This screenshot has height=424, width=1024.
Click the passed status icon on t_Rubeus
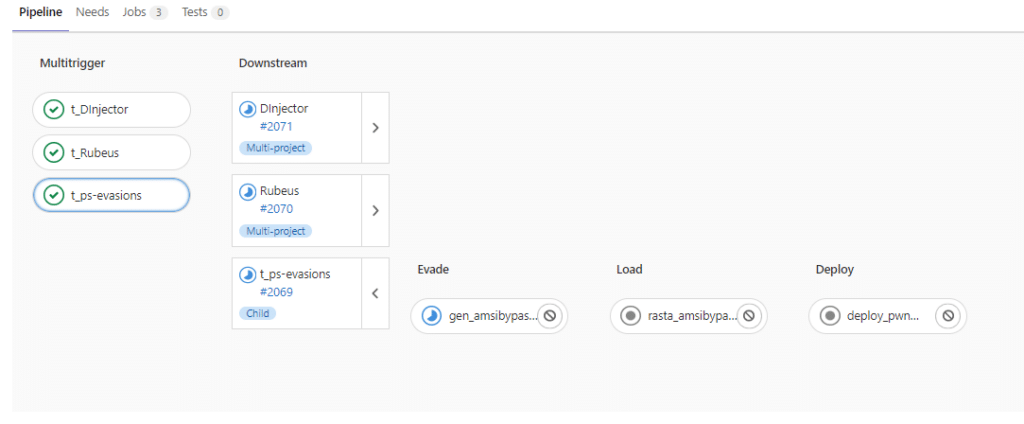tap(54, 152)
